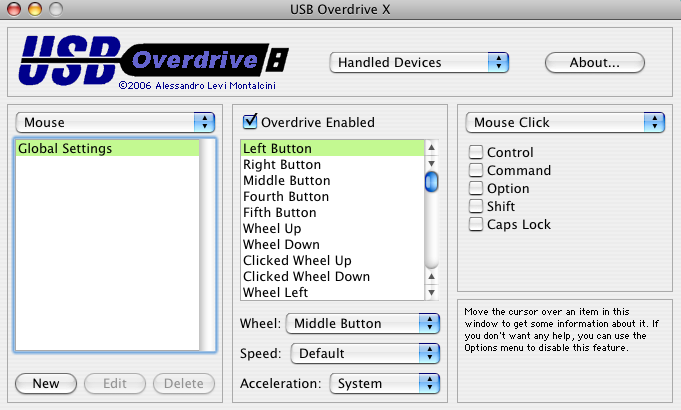
Task: Open the Speed dropdown set to Default
Action: (365, 354)
